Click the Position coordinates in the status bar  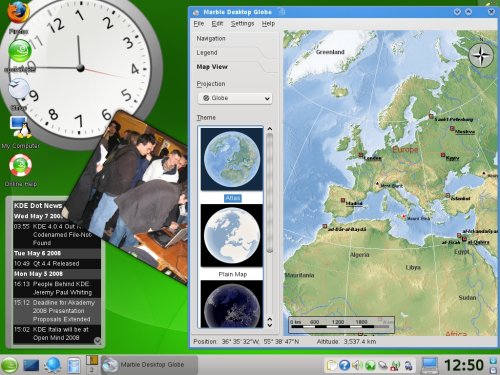pyautogui.click(x=260, y=342)
